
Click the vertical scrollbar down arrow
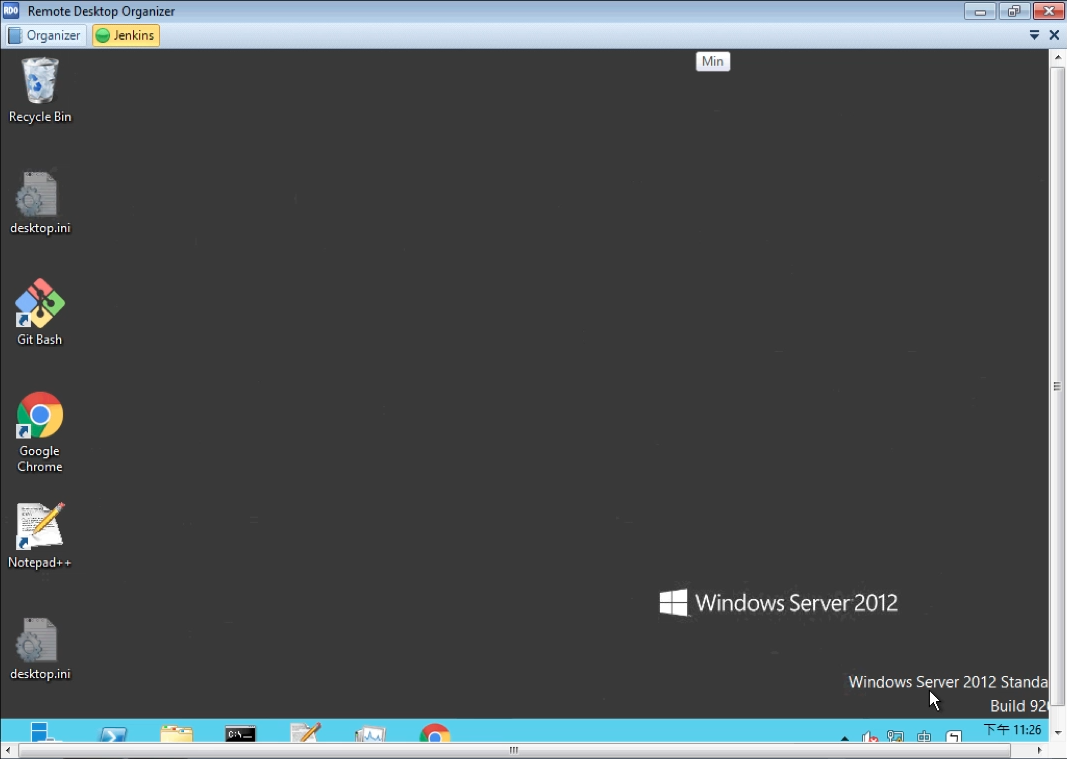click(1057, 732)
